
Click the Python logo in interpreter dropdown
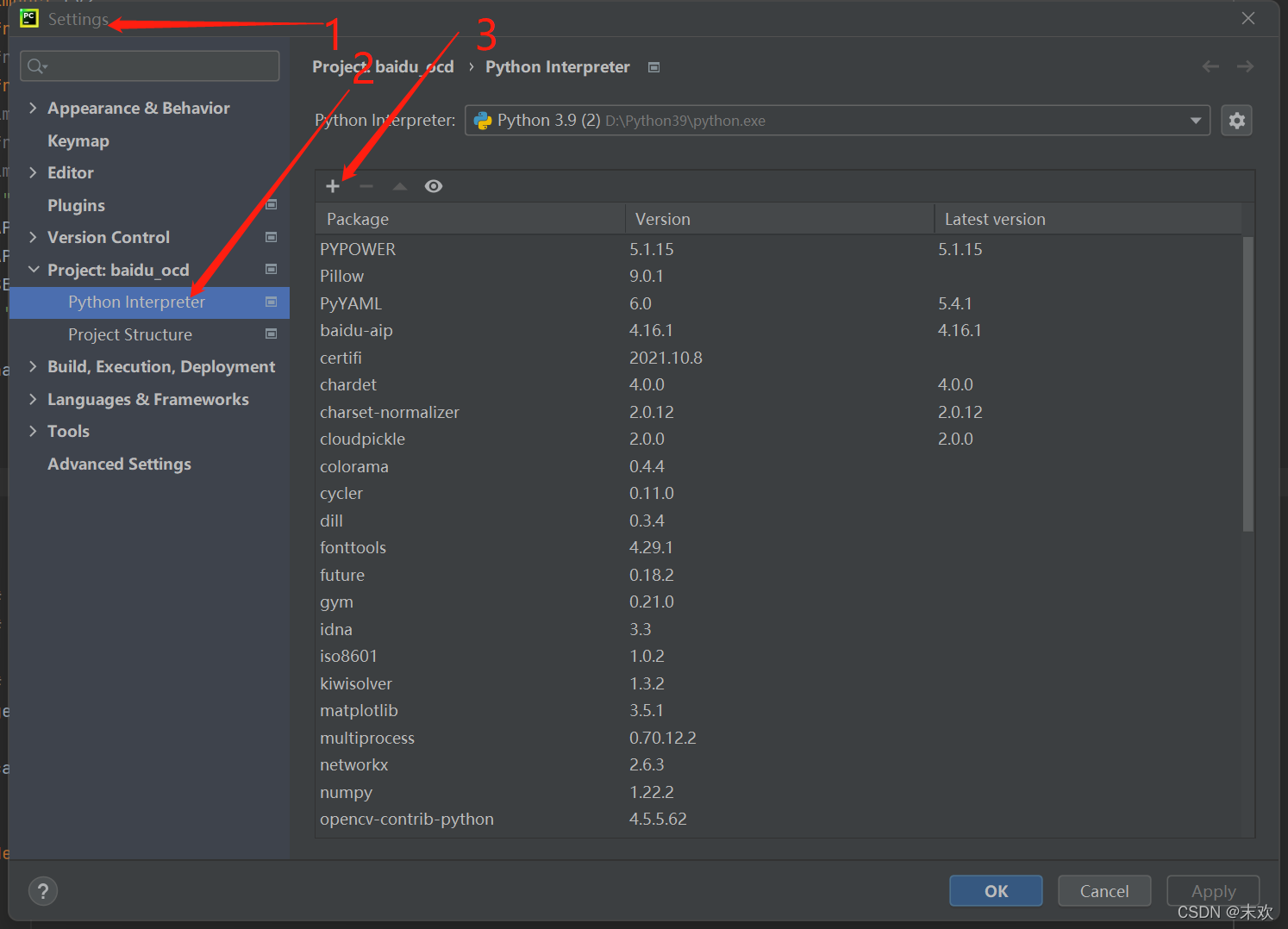(483, 121)
